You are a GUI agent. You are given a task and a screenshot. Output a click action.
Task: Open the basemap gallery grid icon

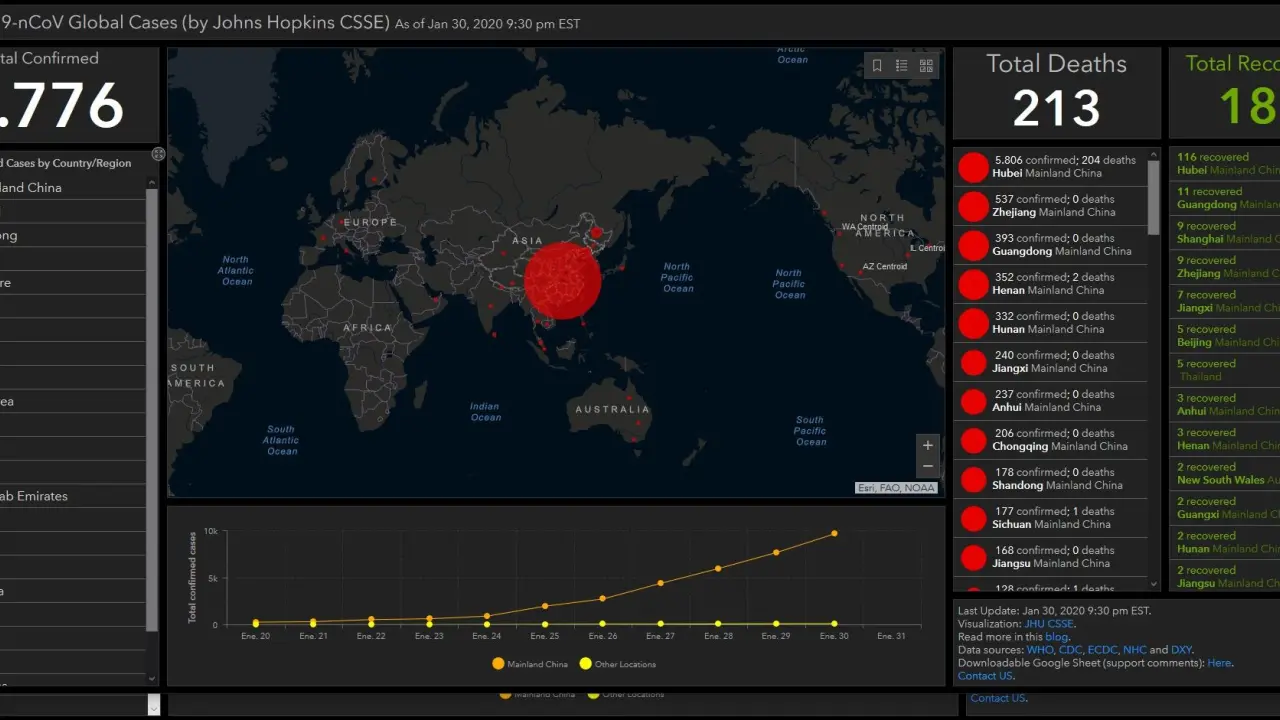pos(926,66)
